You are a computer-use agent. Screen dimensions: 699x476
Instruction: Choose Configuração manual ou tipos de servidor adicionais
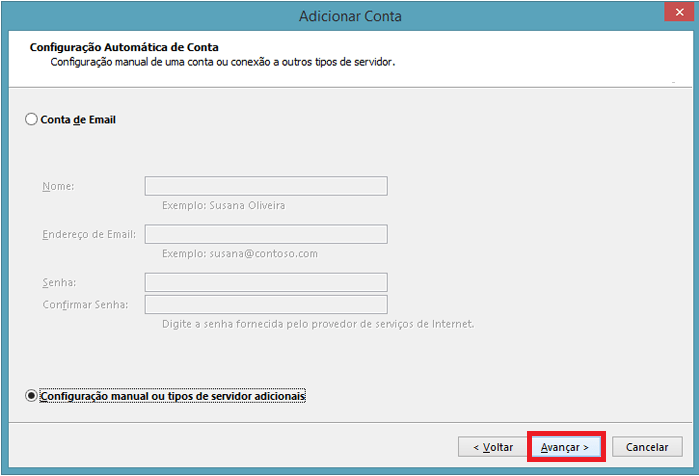pyautogui.click(x=32, y=396)
